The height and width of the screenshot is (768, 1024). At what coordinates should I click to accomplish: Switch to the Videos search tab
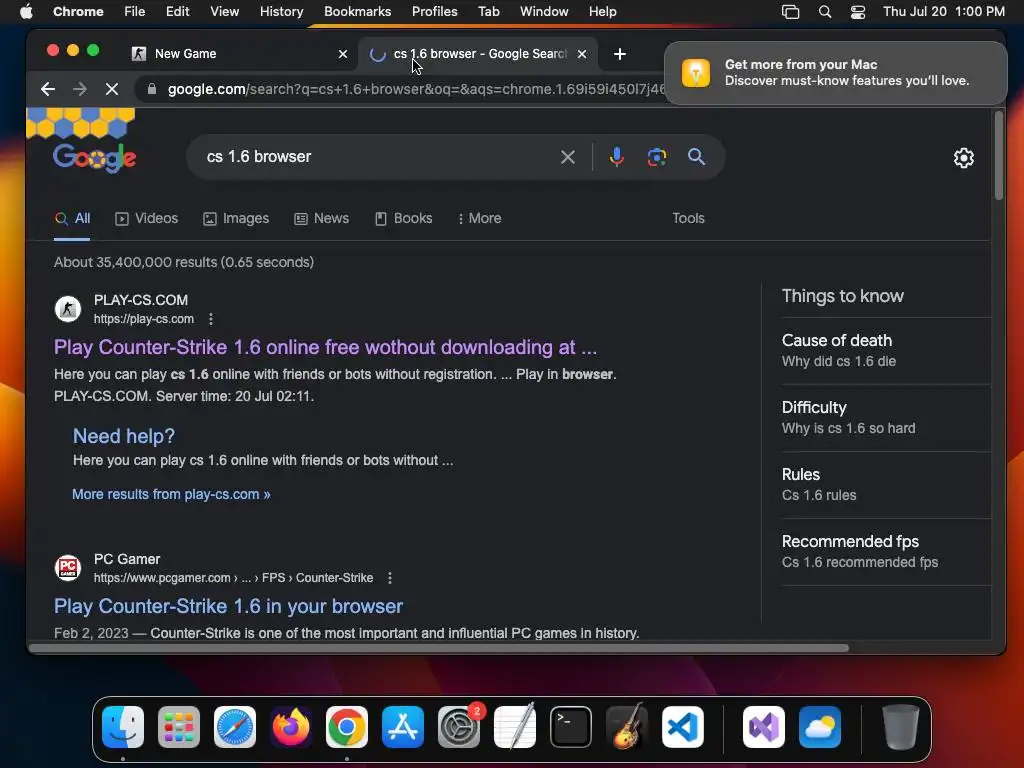pos(146,218)
